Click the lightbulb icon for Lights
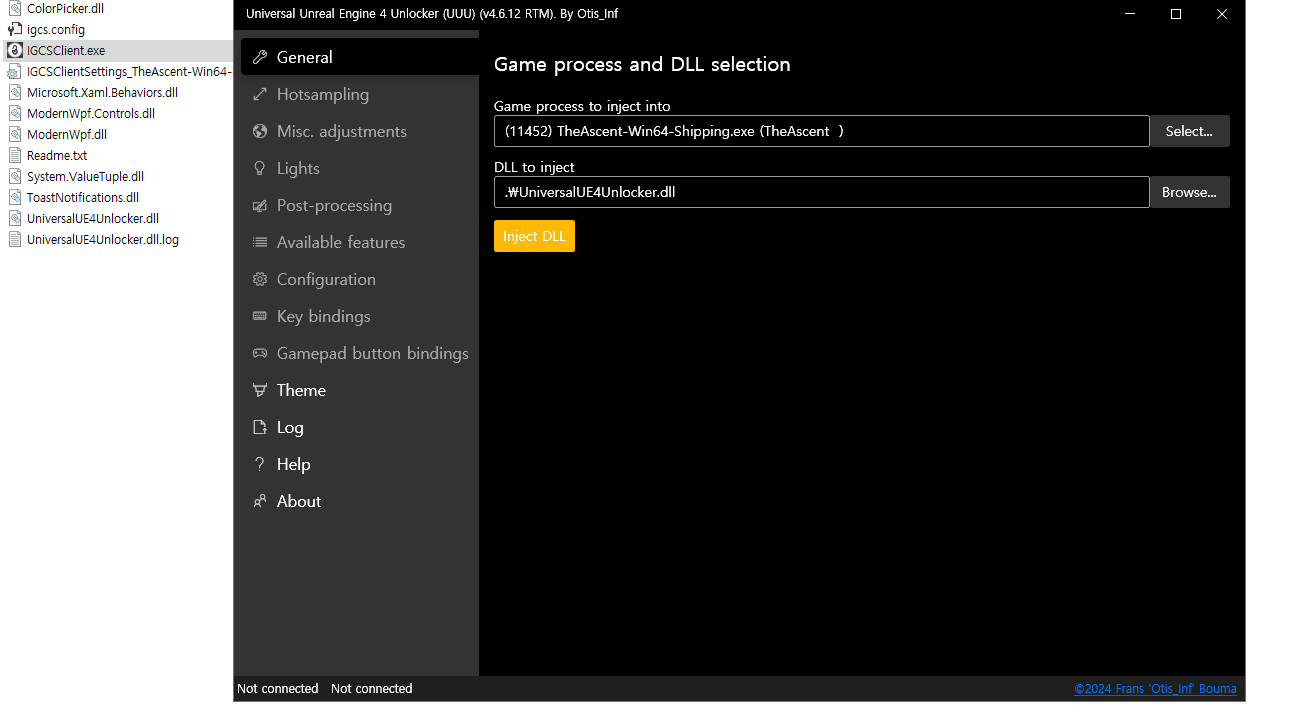1293x722 pixels. tap(260, 168)
